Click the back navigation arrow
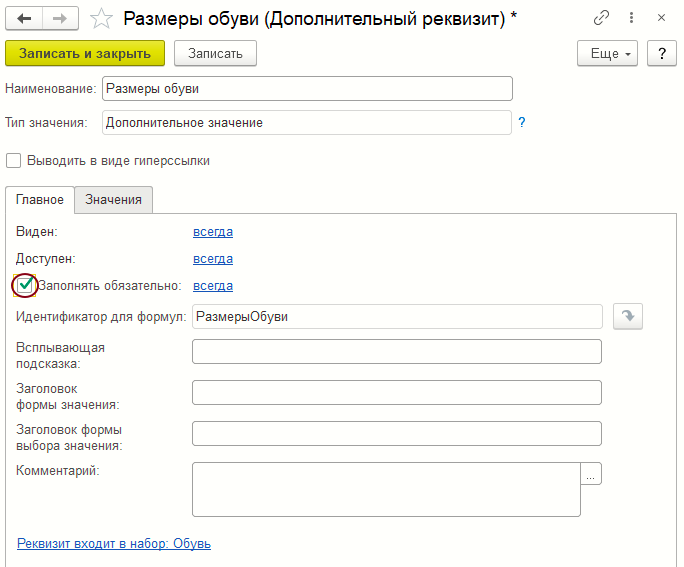The image size is (684, 567). (25, 18)
